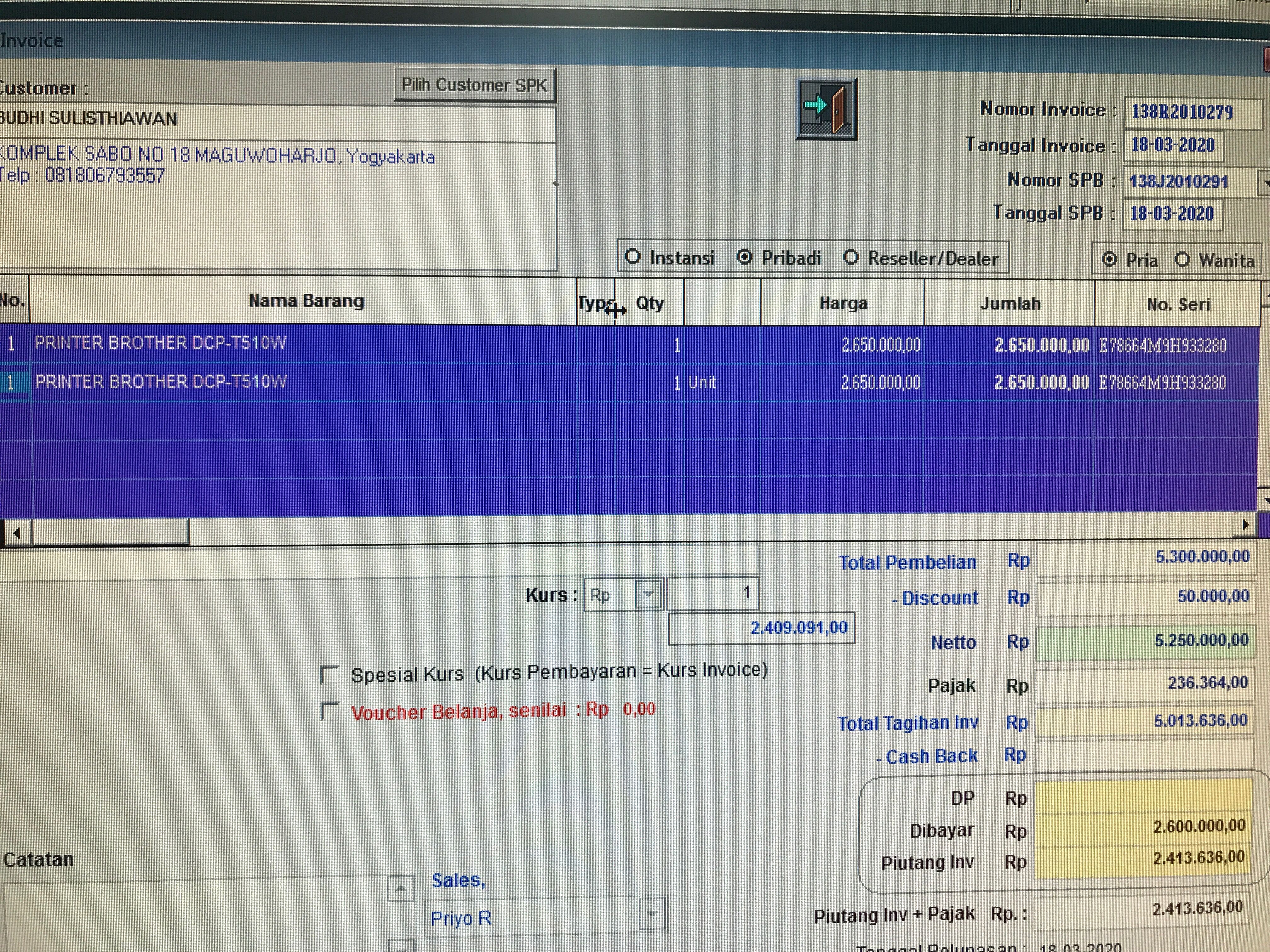
Task: Open the Kurs currency dropdown
Action: click(x=649, y=594)
